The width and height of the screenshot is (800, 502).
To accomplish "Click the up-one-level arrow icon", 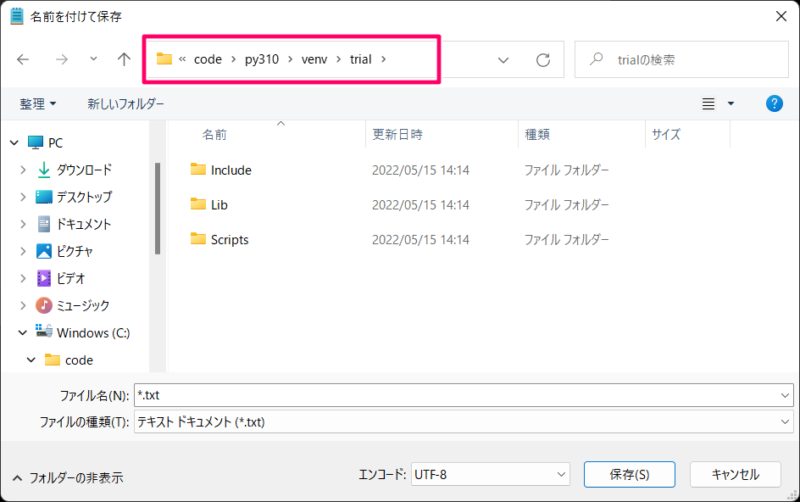I will click(124, 60).
